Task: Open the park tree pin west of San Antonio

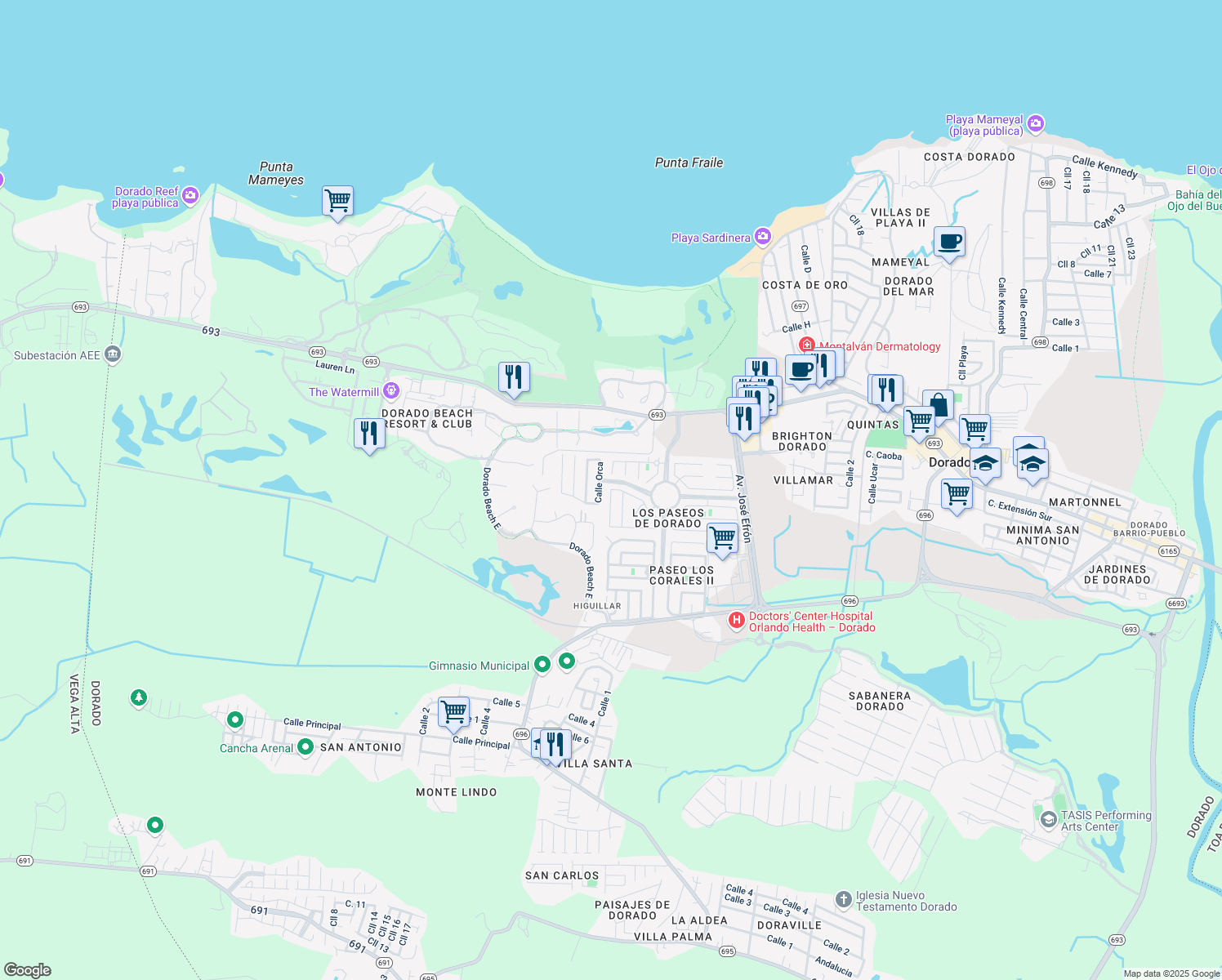Action: click(139, 698)
